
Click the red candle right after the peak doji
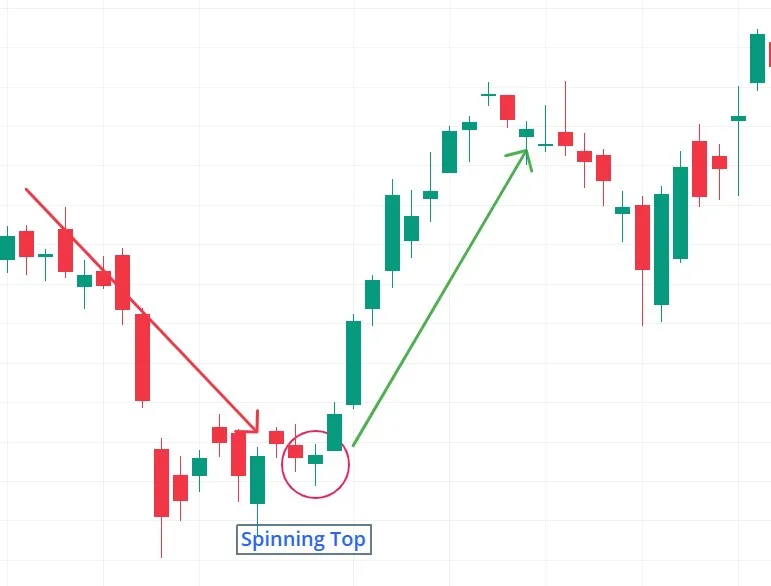click(507, 108)
